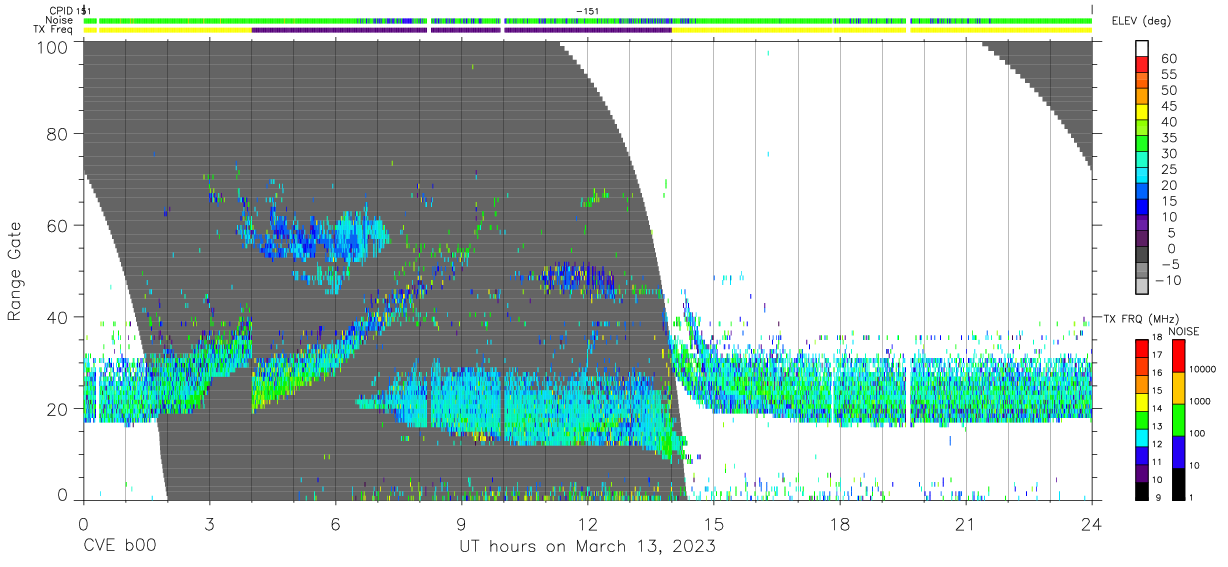
Task: Click the green-blue Noise bar along the top
Action: pyautogui.click(x=587, y=20)
